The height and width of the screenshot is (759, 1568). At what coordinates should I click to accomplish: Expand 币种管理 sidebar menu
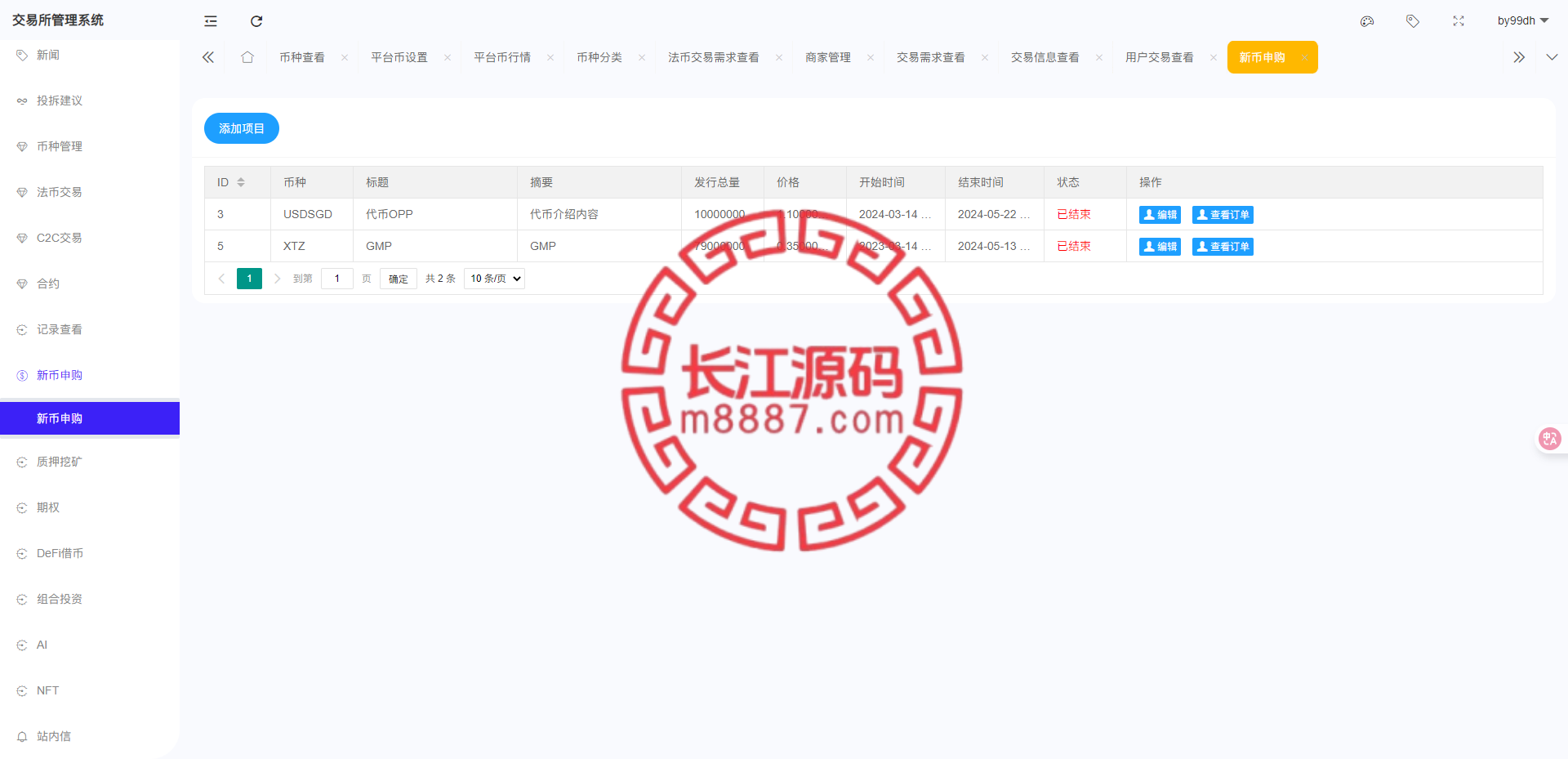[90, 146]
